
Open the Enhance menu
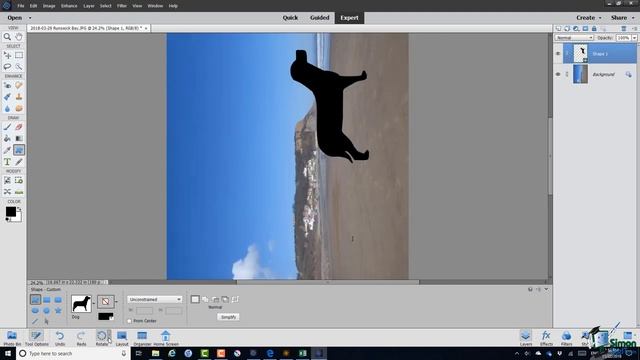[69, 6]
